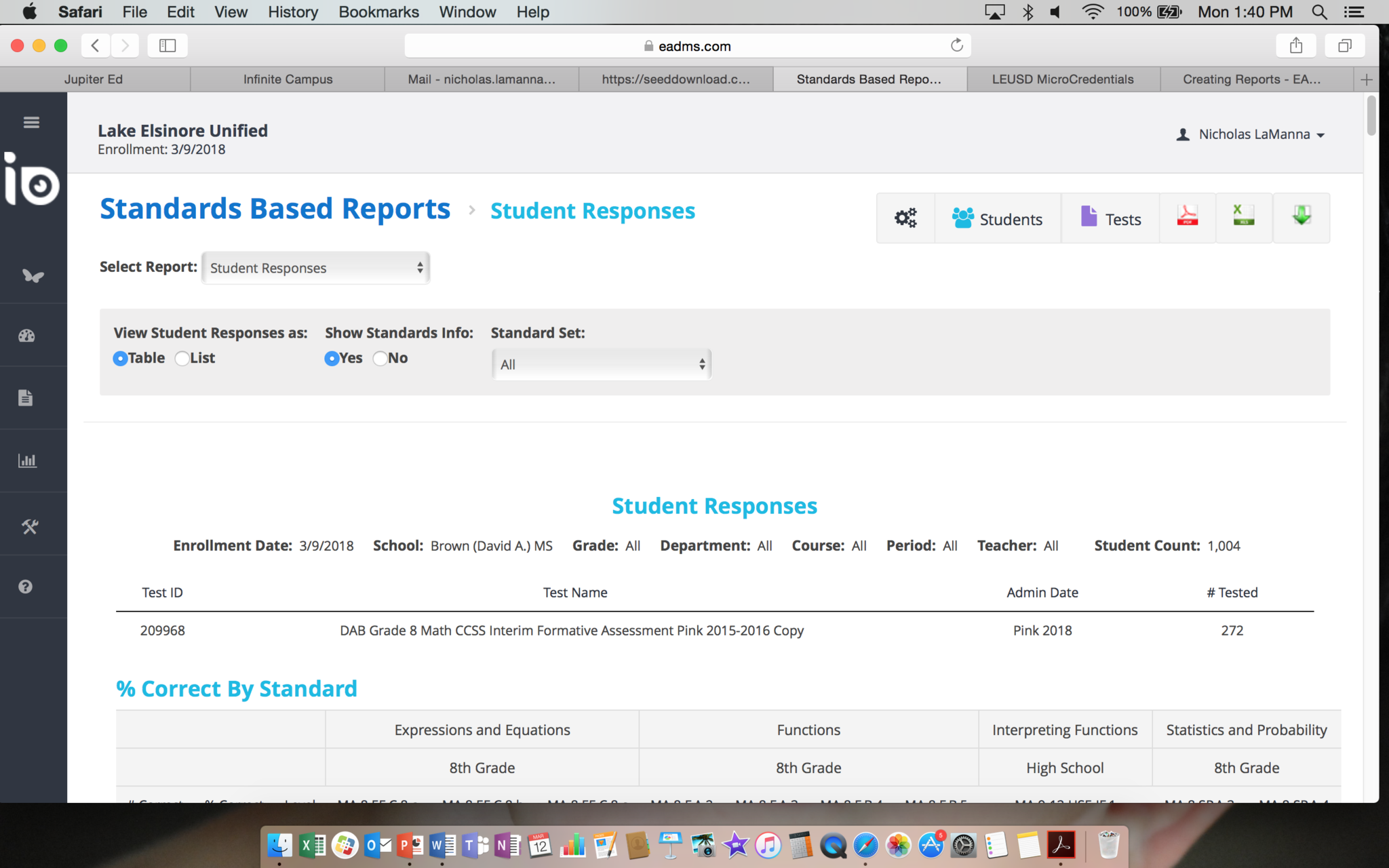Open the Bookmarks menu
Image resolution: width=1389 pixels, height=868 pixels.
378,12
